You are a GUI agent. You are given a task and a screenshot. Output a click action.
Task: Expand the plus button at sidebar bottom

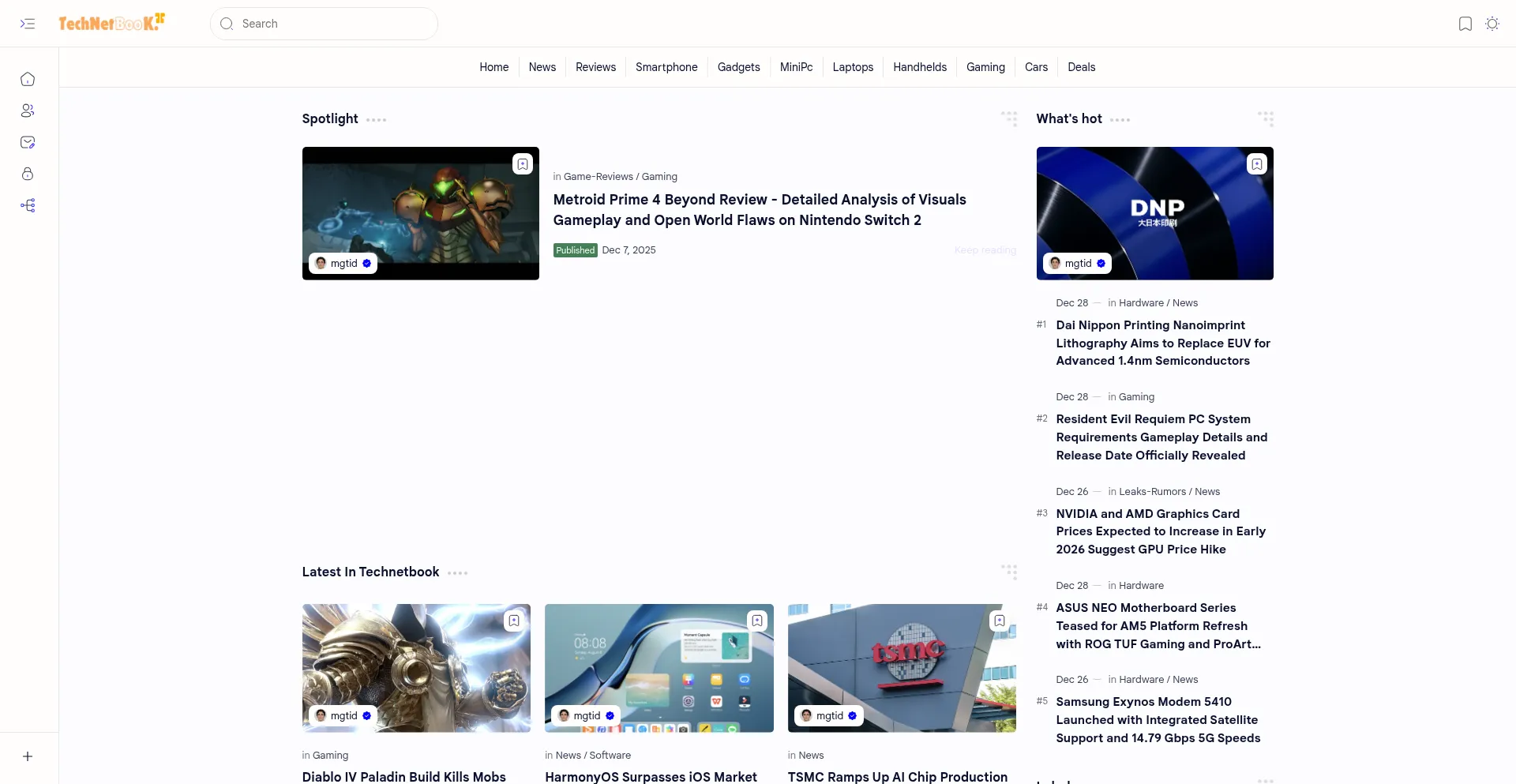(28, 756)
